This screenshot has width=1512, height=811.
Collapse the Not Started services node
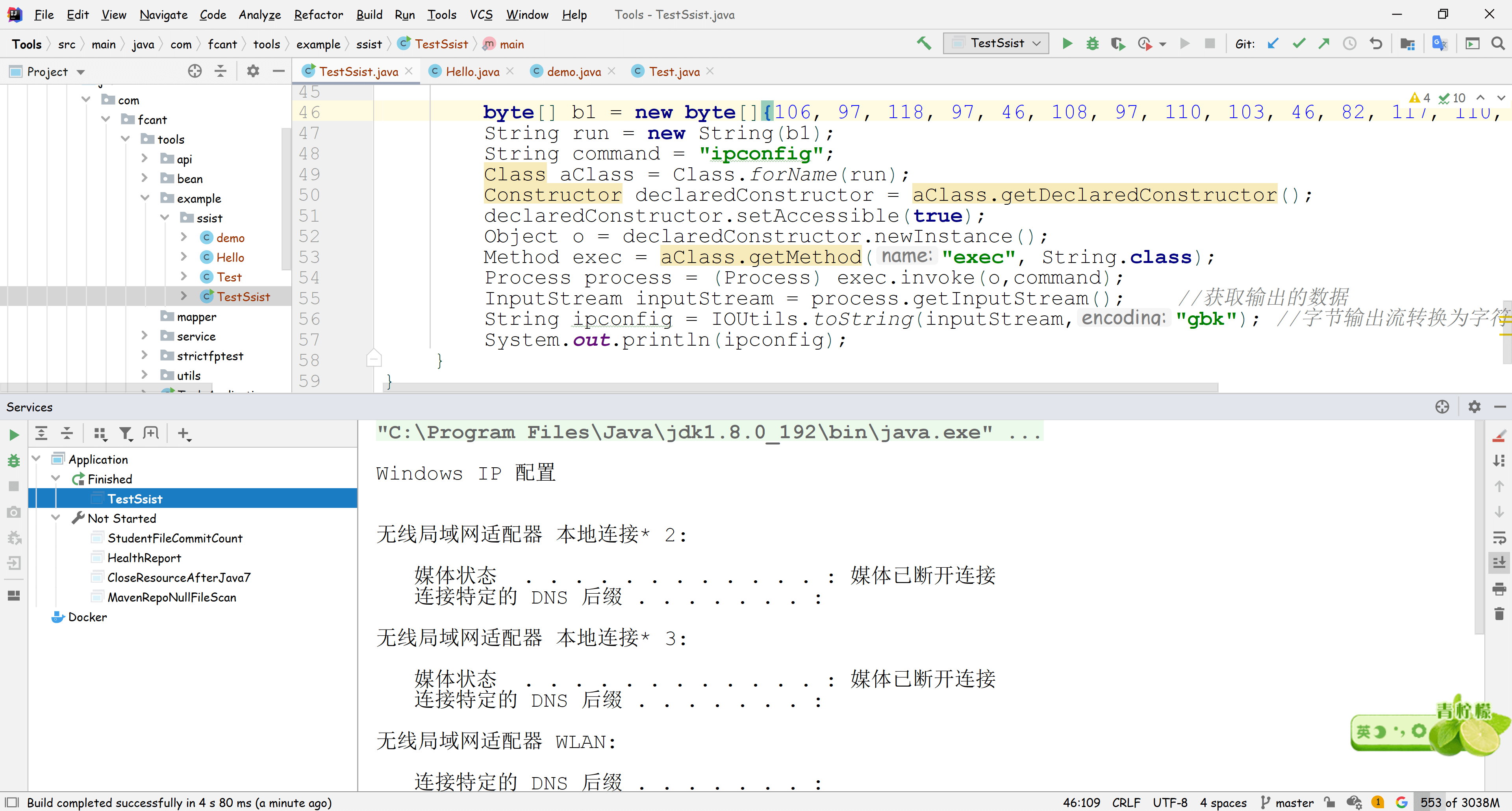(56, 518)
